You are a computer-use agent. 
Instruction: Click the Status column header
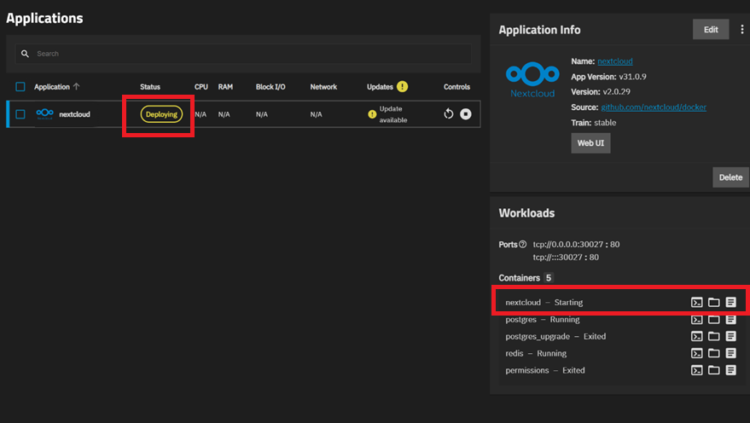click(150, 87)
